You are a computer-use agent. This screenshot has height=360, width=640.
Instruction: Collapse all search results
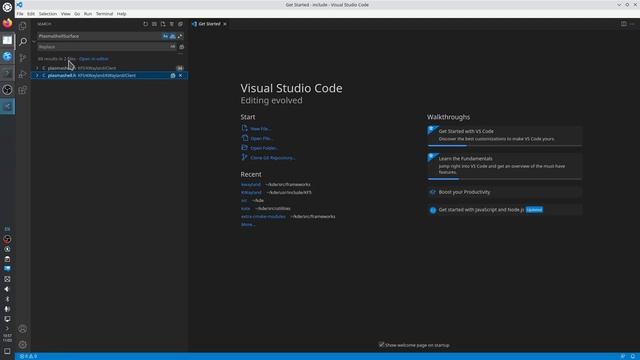pyautogui.click(x=180, y=24)
